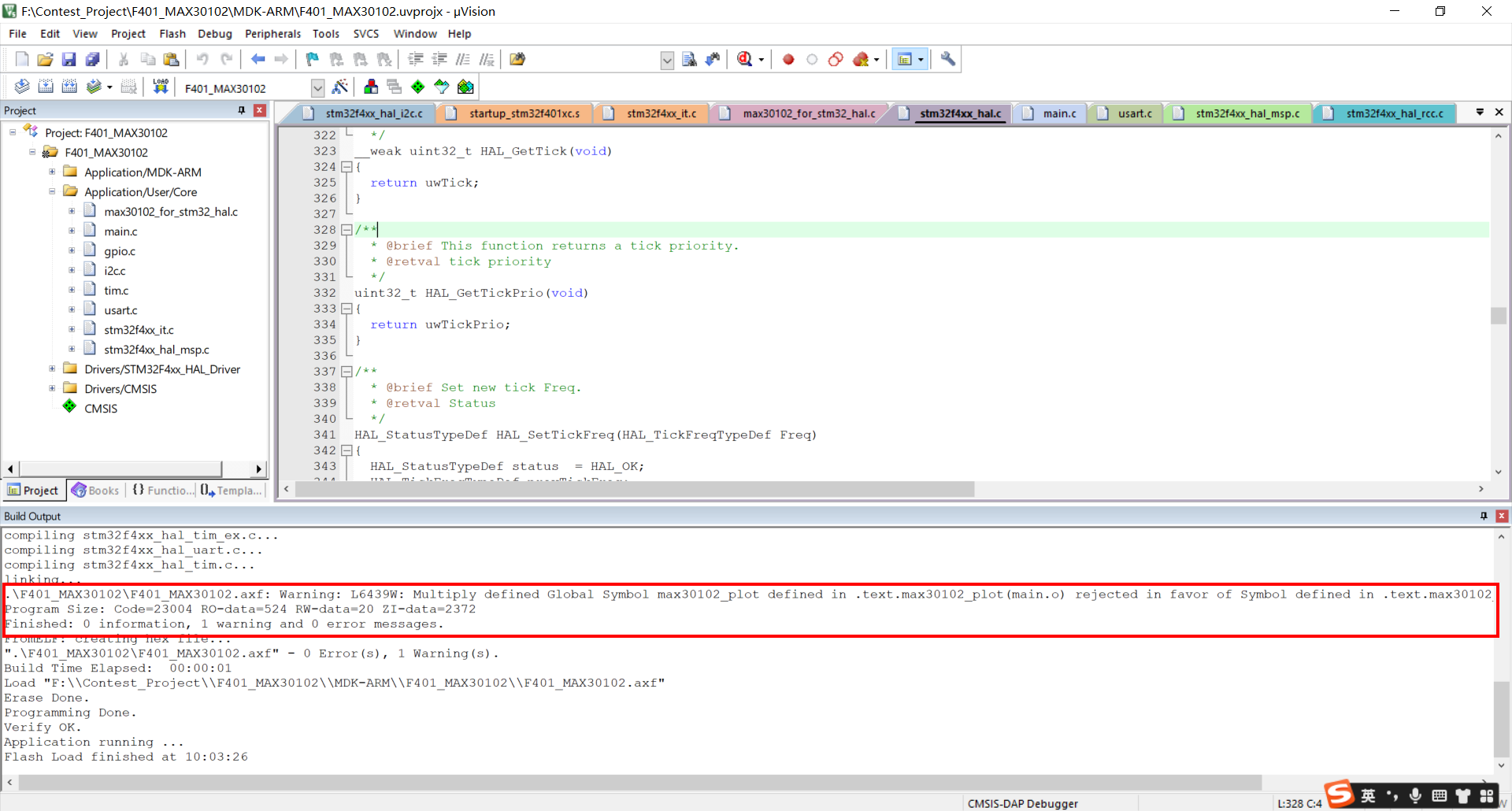Launch the Pack Installer from the toolbar
Viewport: 1512px width, 811px height.
pos(466,87)
